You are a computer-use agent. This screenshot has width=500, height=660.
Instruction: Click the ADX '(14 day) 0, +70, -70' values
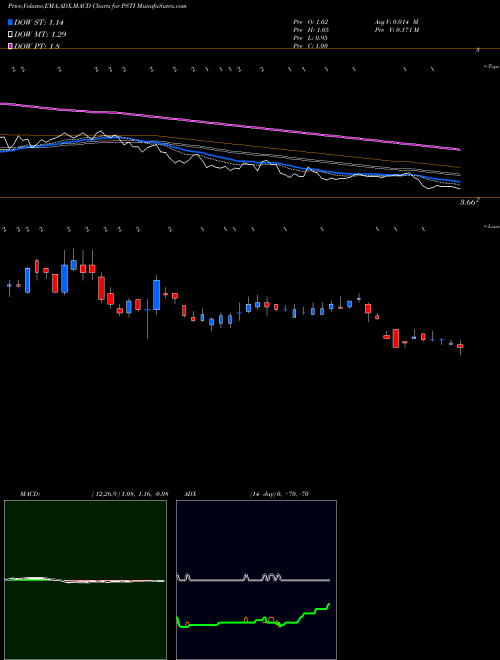(279, 494)
